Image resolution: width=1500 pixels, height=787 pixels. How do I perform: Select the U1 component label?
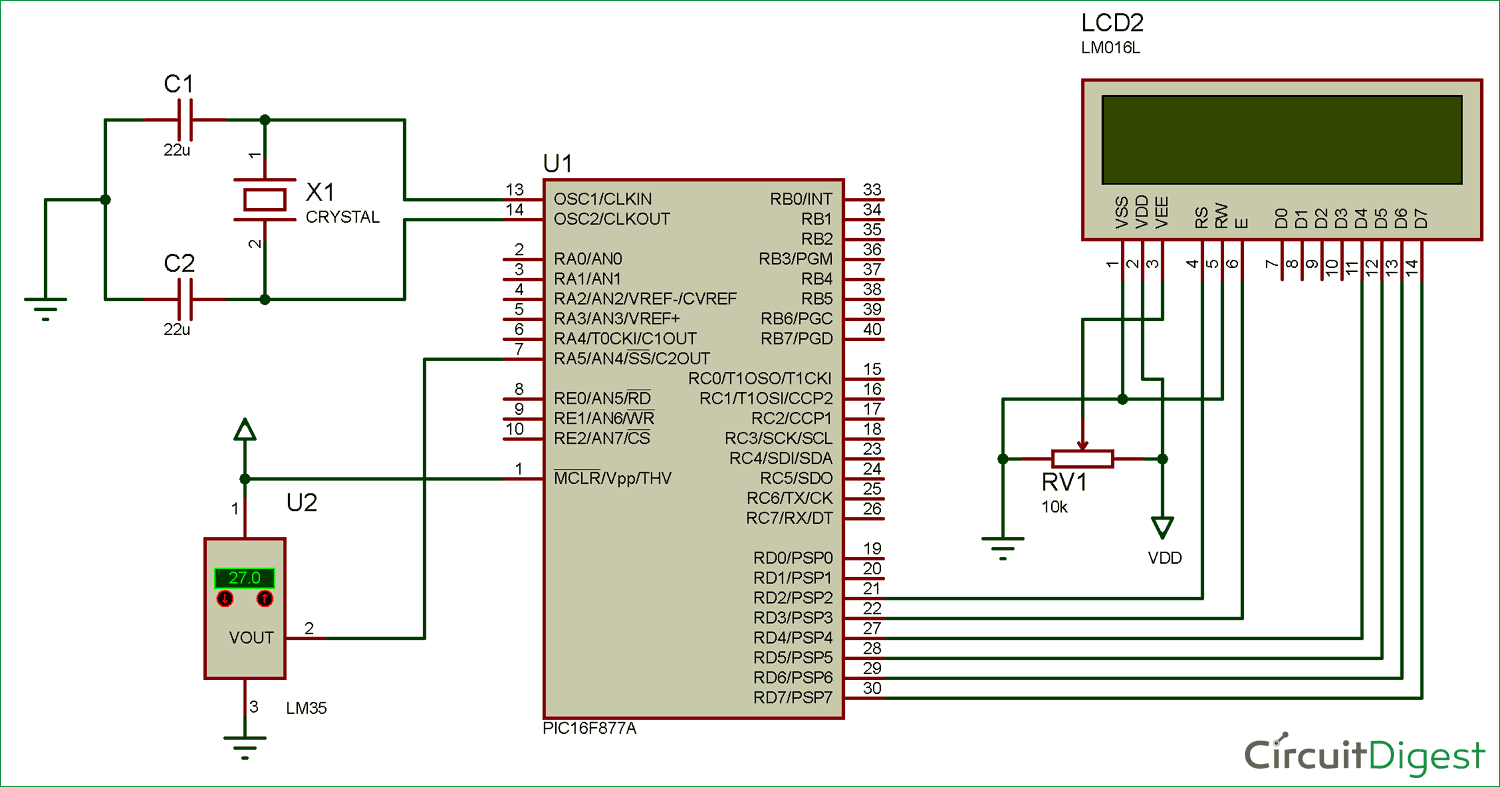pos(558,163)
